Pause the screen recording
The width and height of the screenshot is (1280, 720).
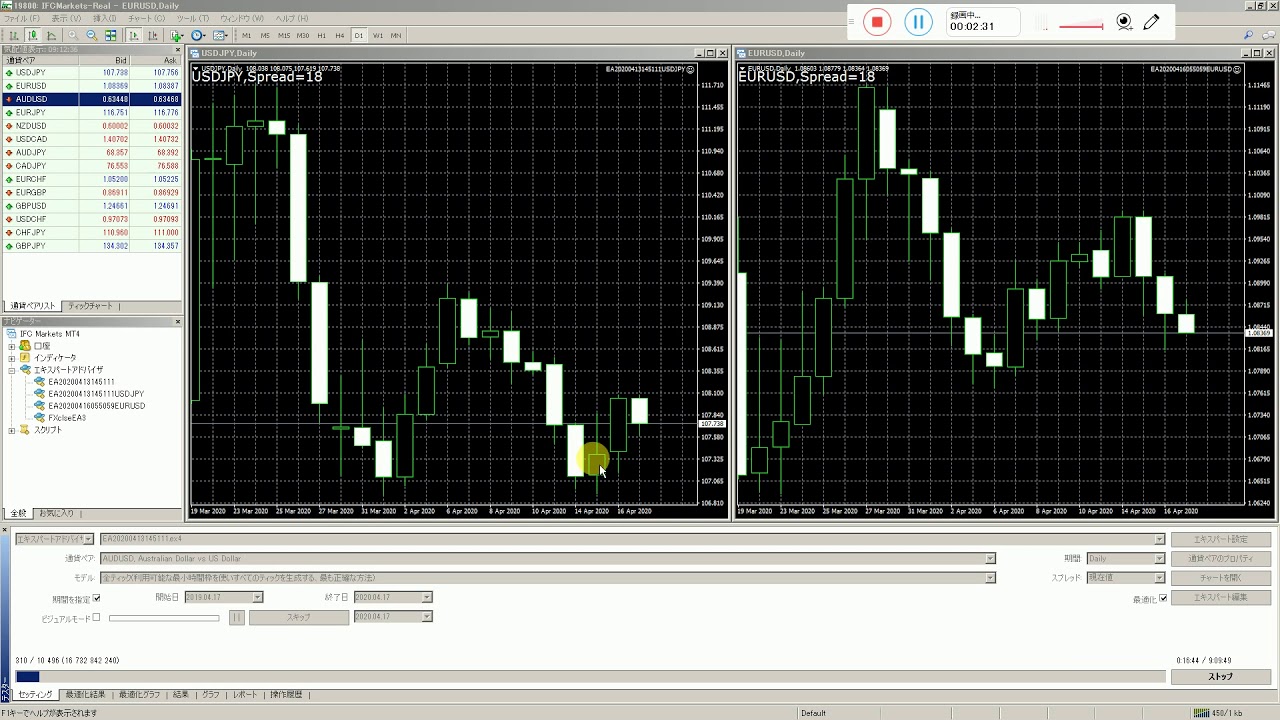[918, 22]
